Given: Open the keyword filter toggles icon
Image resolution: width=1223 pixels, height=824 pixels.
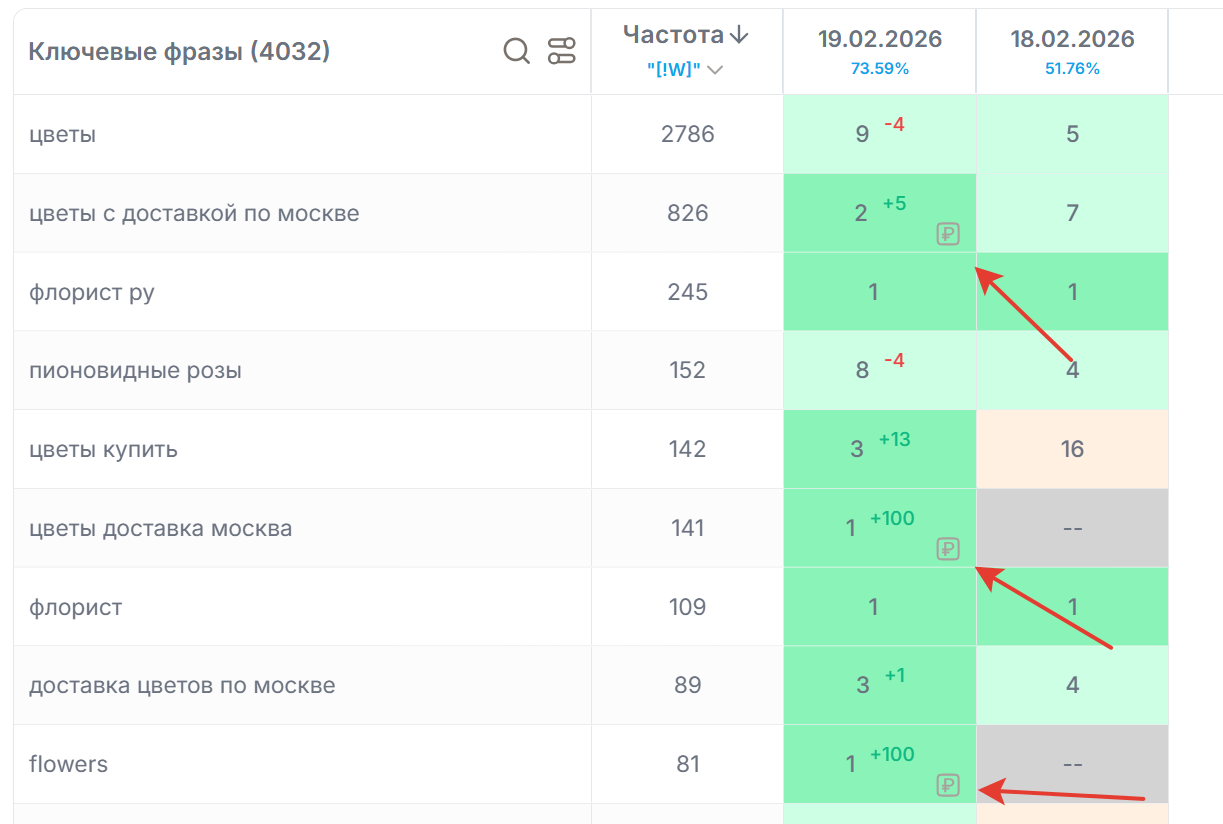Looking at the screenshot, I should 562,51.
